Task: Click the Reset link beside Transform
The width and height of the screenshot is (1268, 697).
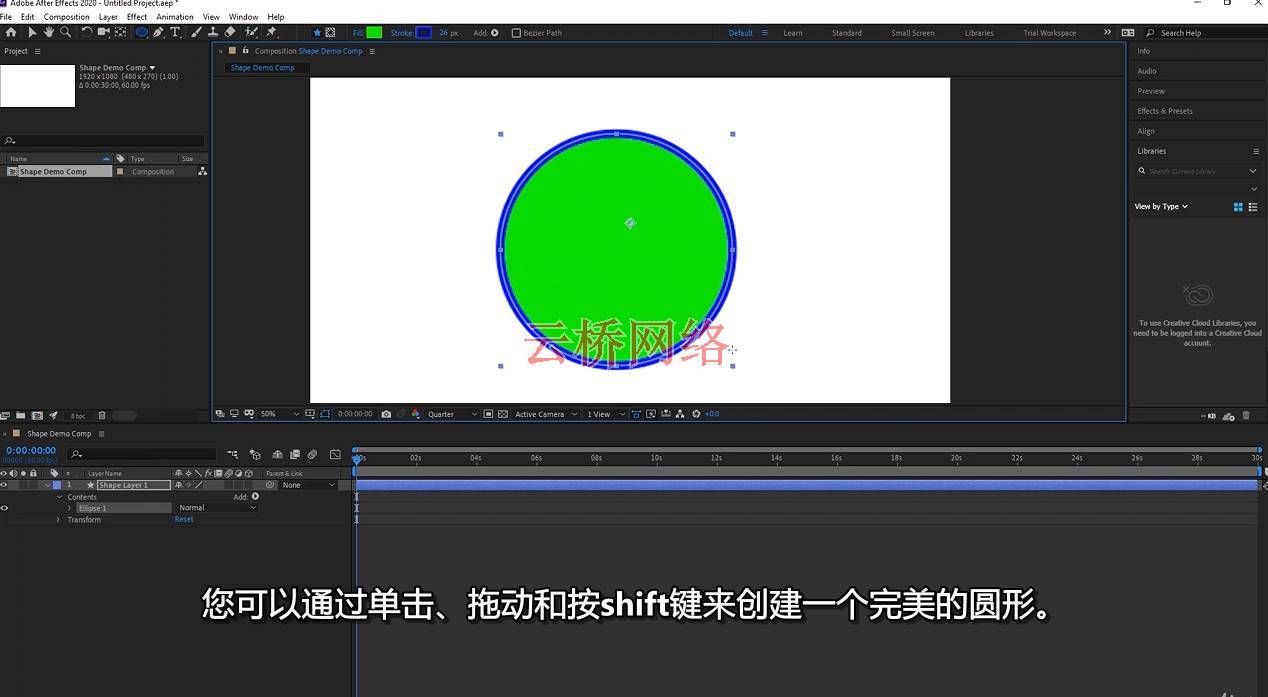Action: coord(184,520)
